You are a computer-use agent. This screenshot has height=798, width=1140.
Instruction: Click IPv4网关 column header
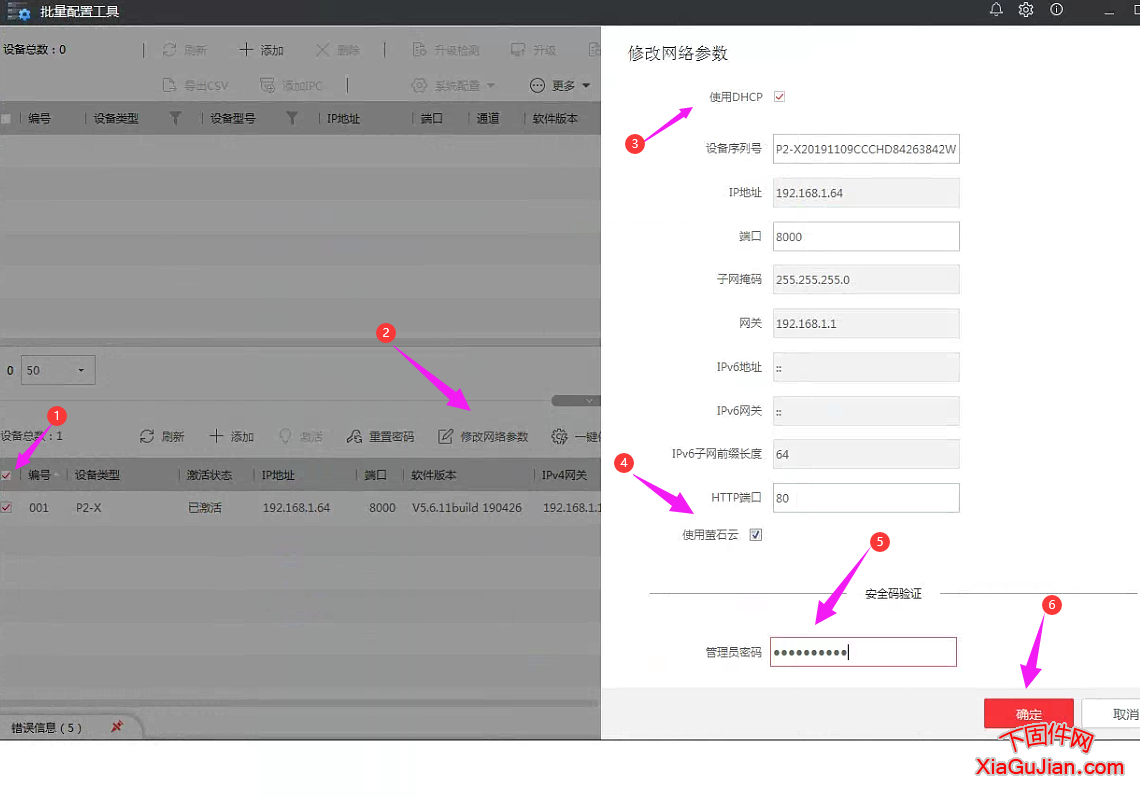coord(564,475)
